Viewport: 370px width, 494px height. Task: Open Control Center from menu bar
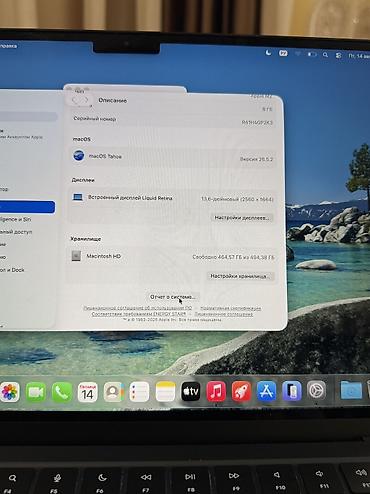[x=338, y=55]
